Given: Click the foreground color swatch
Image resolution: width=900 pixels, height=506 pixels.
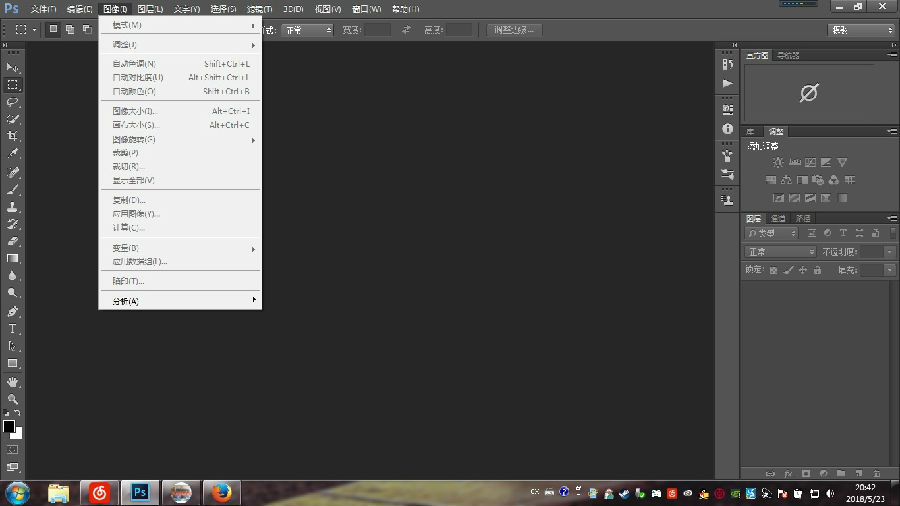Looking at the screenshot, I should [x=9, y=426].
